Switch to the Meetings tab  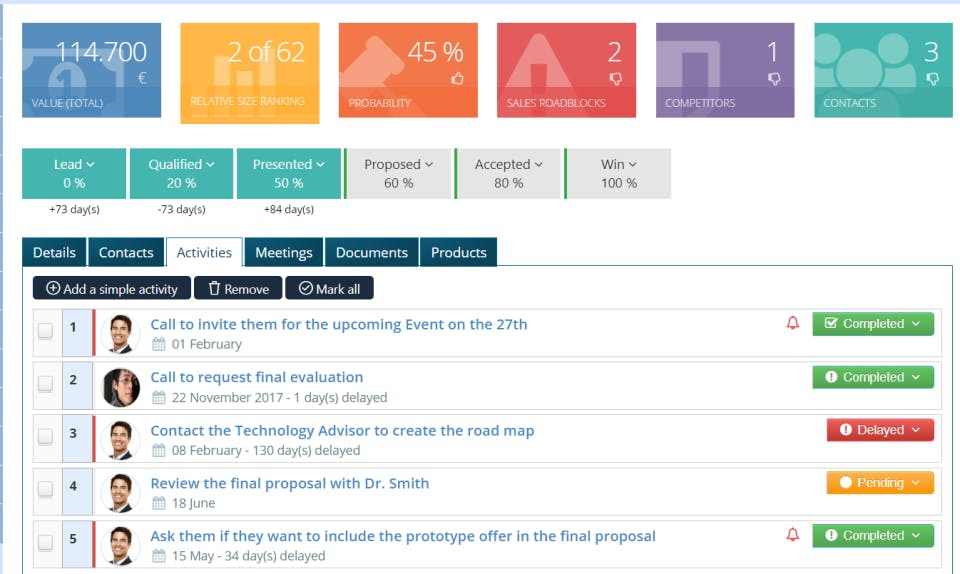284,253
